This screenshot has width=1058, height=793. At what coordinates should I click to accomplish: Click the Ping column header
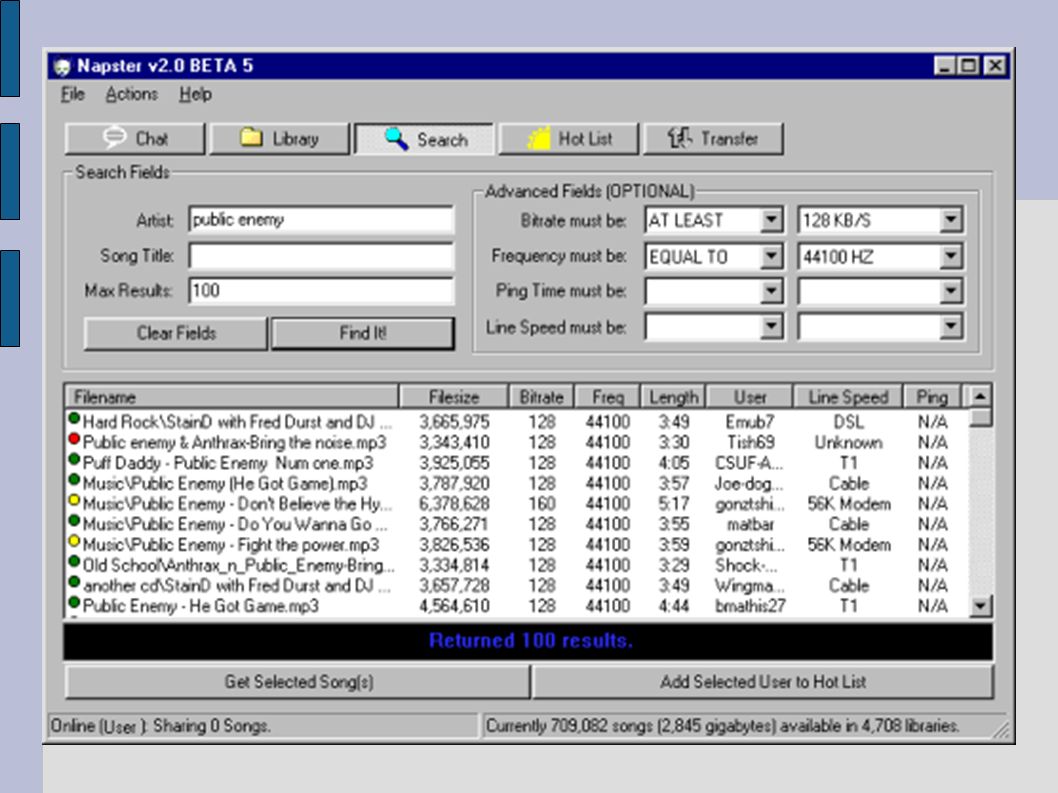point(932,397)
